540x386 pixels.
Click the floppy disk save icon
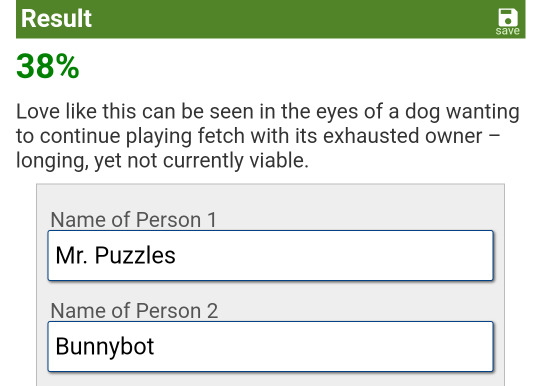(x=508, y=17)
